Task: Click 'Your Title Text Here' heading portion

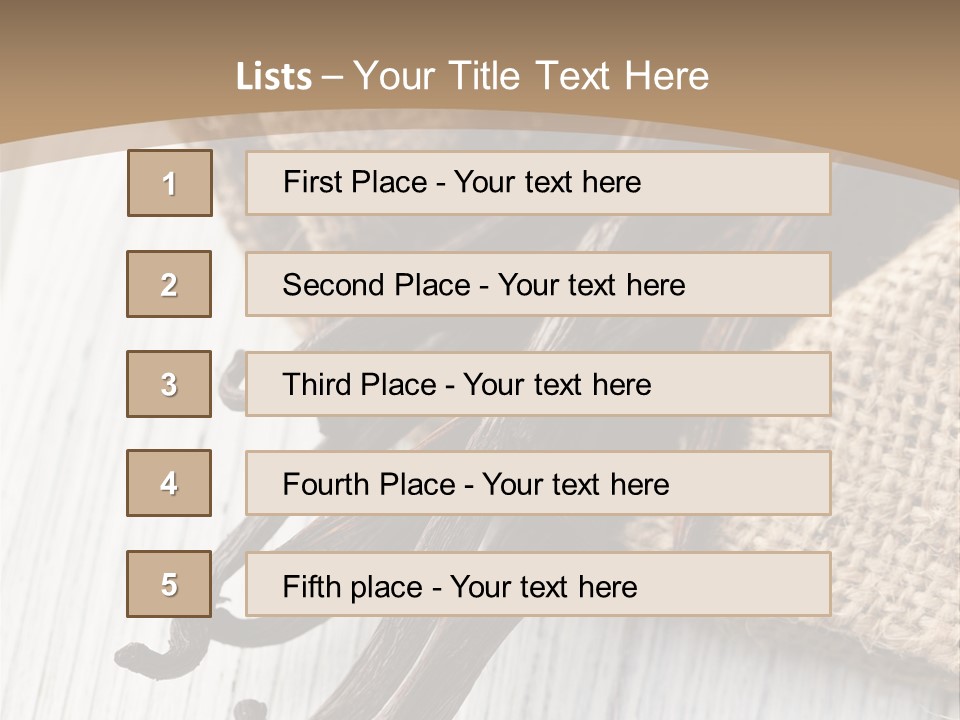Action: 531,76
